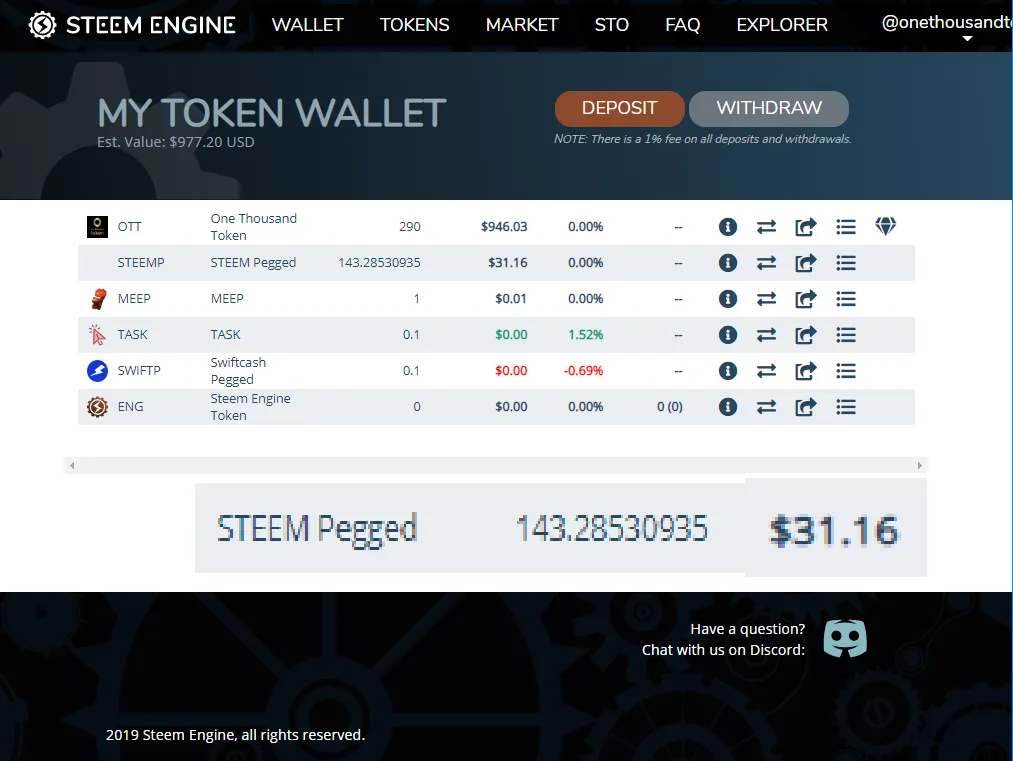
Task: Click transfer arrows icon in TASK row
Action: pyautogui.click(x=766, y=335)
